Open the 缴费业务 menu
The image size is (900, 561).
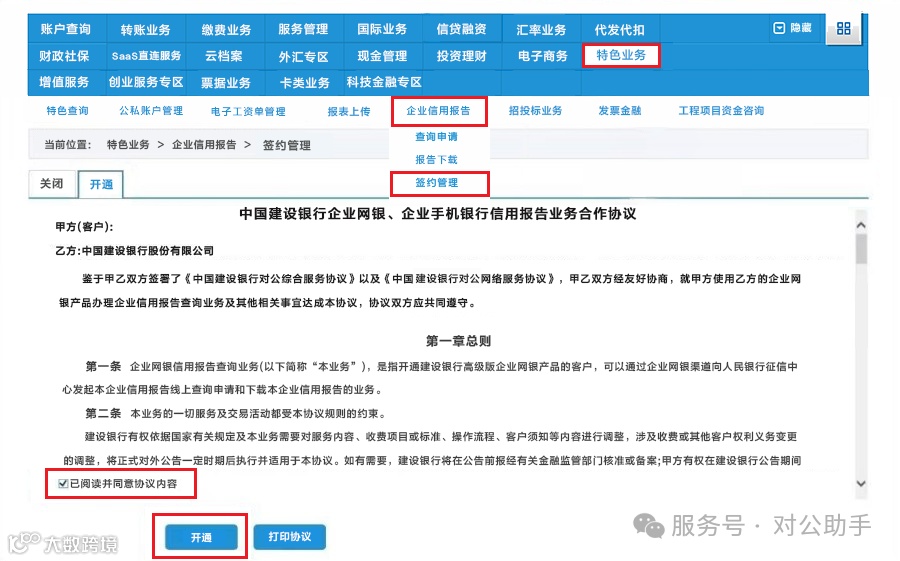pos(226,29)
